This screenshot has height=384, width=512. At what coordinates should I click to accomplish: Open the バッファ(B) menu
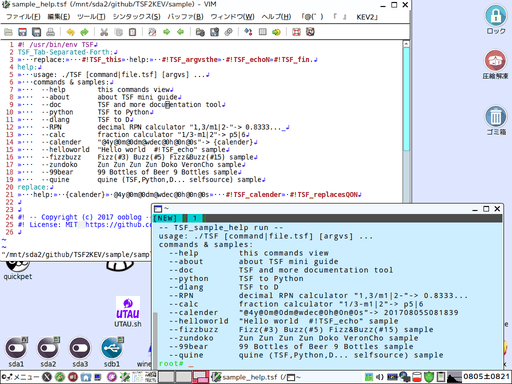click(185, 17)
